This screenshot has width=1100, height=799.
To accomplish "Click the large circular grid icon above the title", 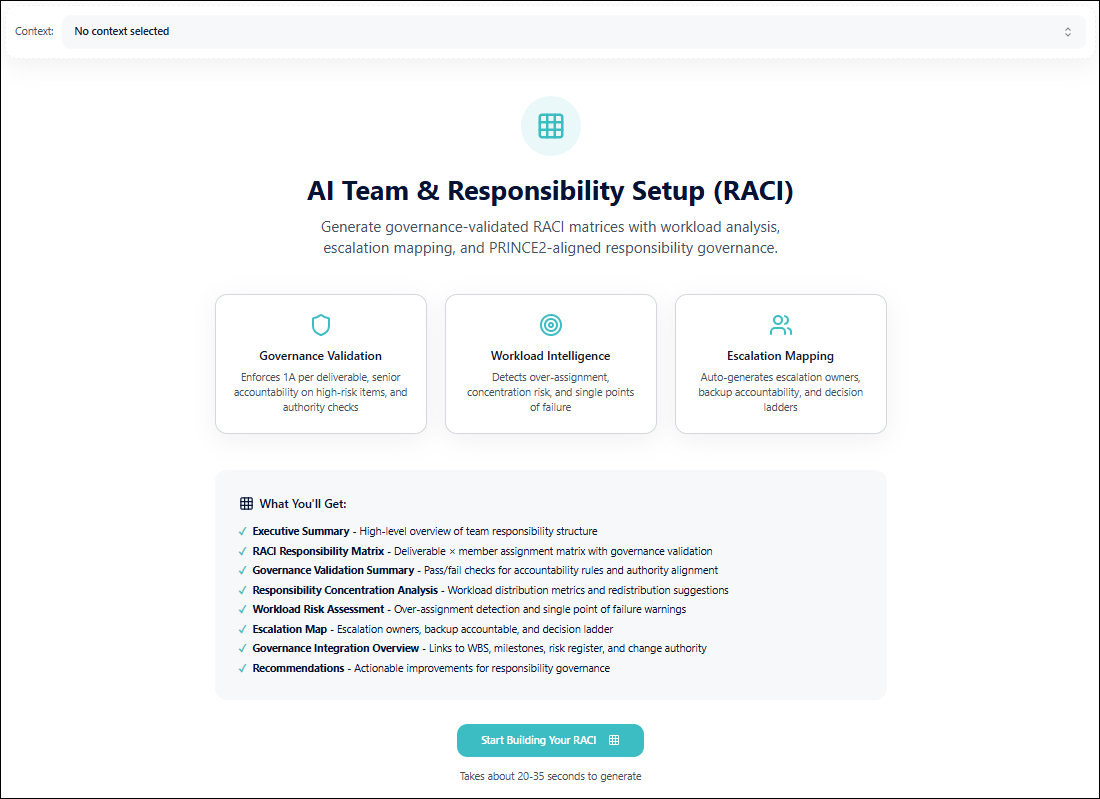I will click(550, 126).
